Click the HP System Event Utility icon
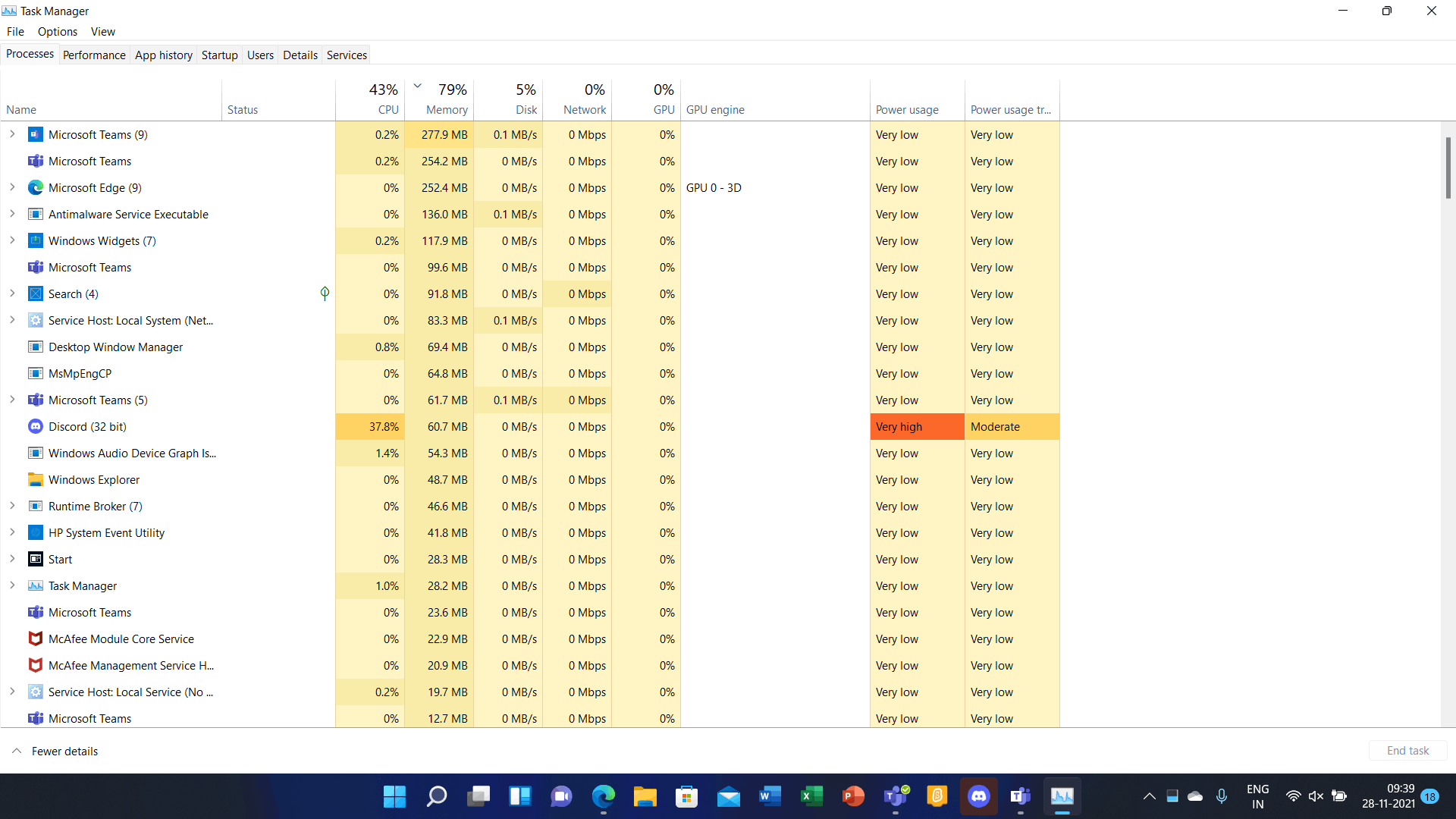The height and width of the screenshot is (819, 1456). (36, 533)
